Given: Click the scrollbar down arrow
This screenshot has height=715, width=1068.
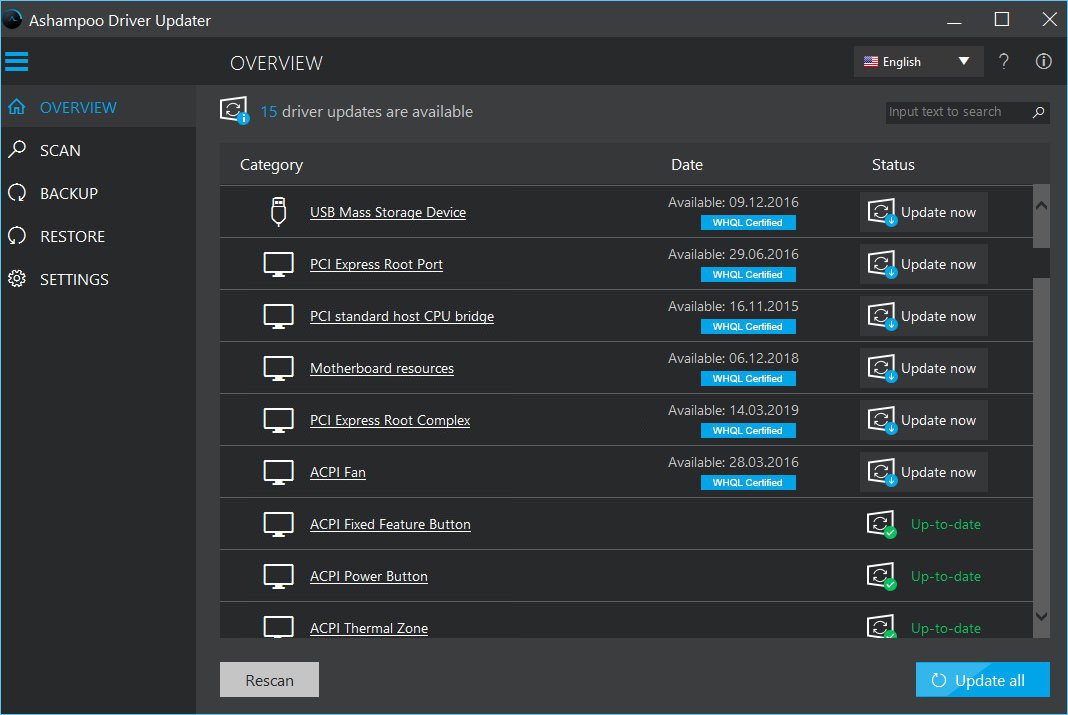Looking at the screenshot, I should [x=1041, y=618].
